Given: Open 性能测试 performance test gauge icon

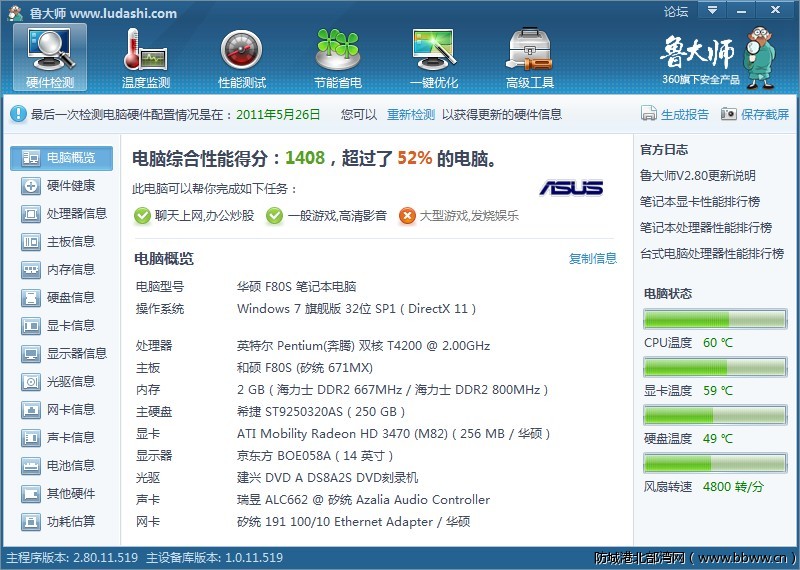Looking at the screenshot, I should (242, 57).
